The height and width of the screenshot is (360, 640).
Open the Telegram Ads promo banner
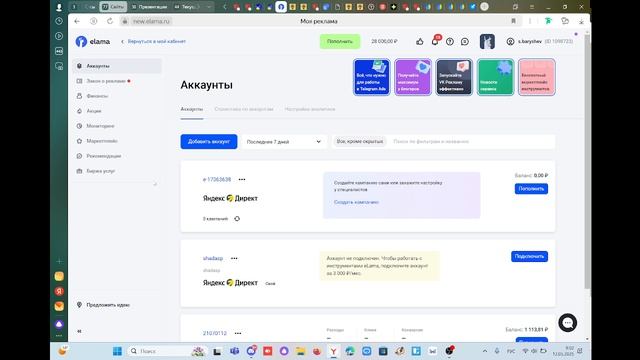pos(371,77)
